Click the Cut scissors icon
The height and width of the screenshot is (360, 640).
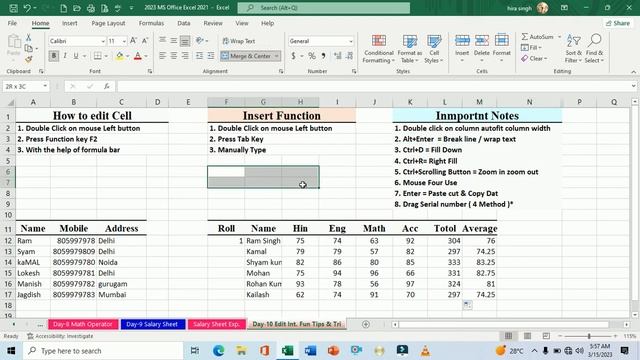(29, 38)
